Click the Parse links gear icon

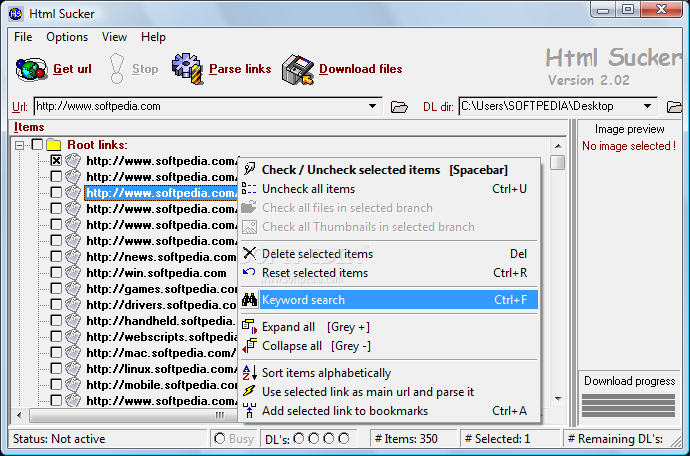click(187, 69)
